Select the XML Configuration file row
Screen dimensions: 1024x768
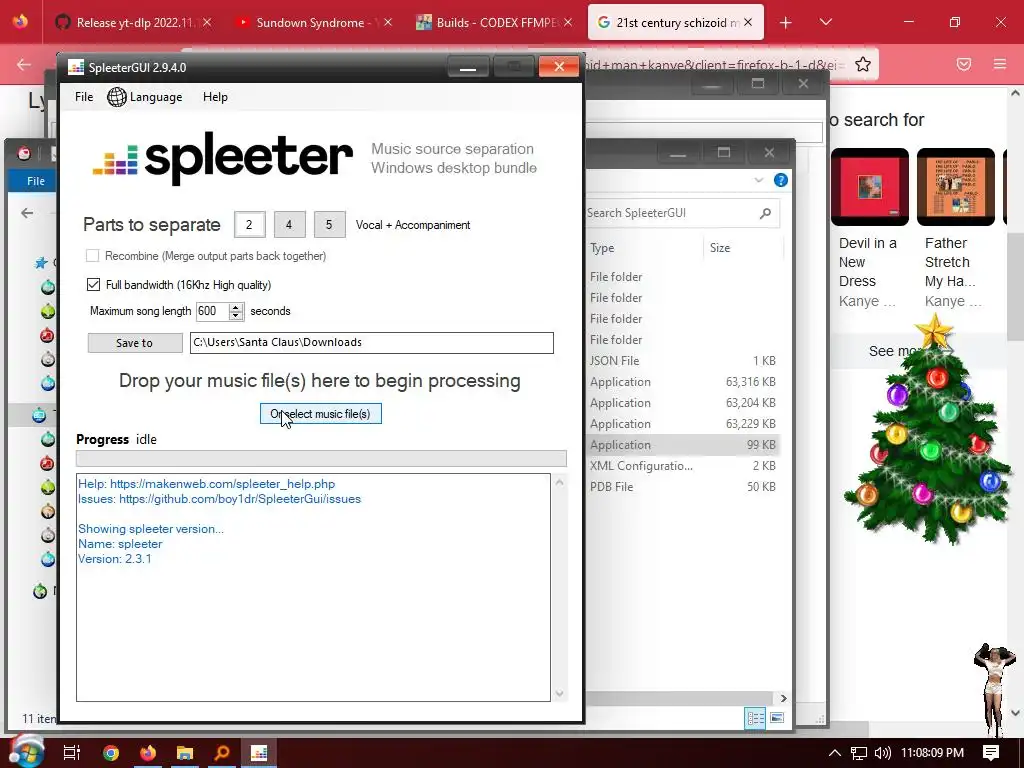(x=683, y=466)
